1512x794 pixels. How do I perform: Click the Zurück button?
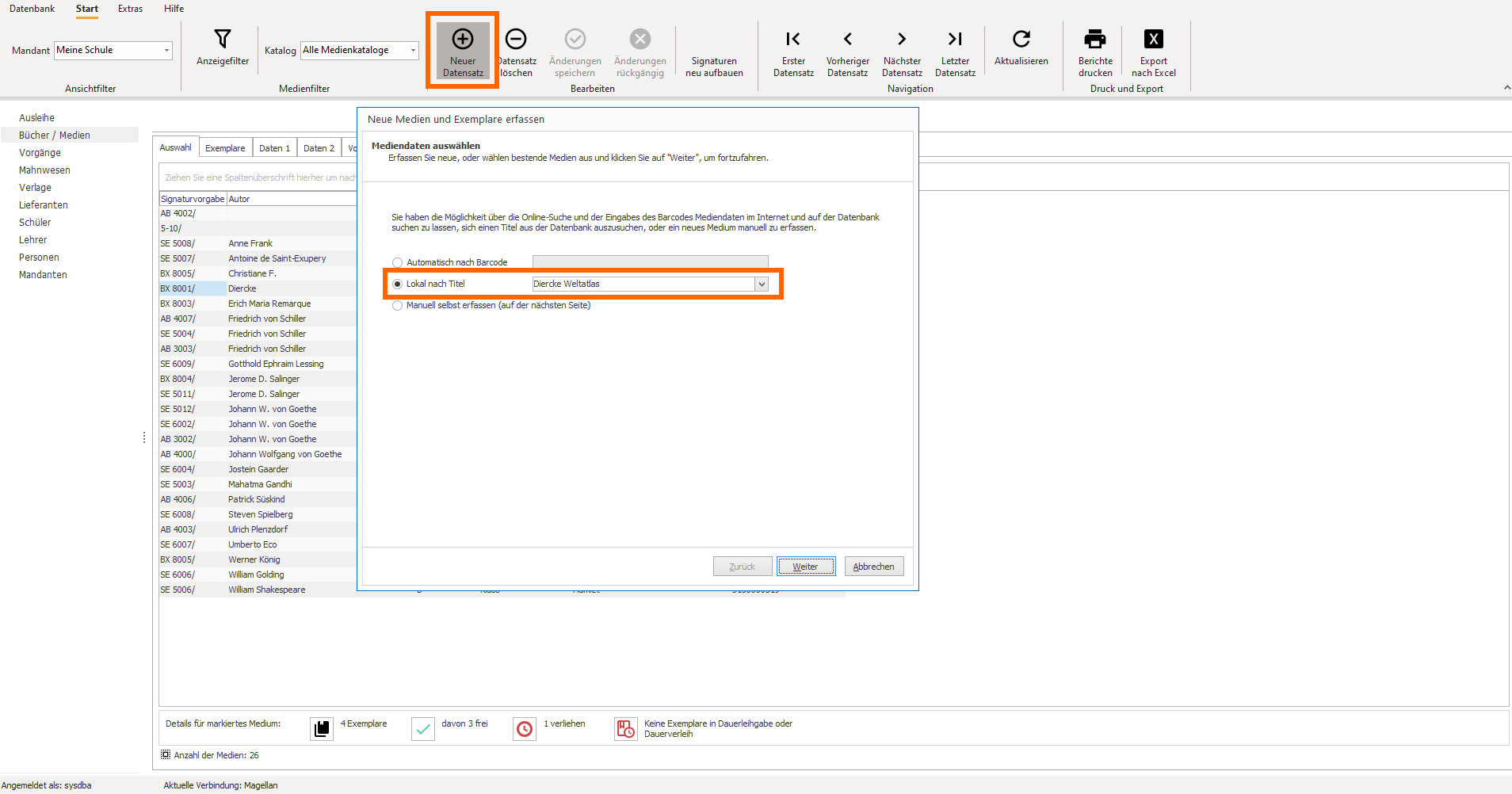(743, 567)
